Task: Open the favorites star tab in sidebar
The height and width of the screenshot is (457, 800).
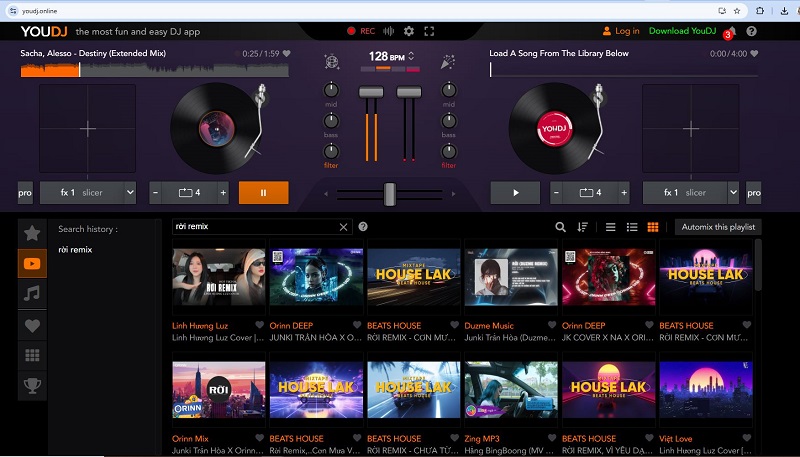Action: pos(32,233)
